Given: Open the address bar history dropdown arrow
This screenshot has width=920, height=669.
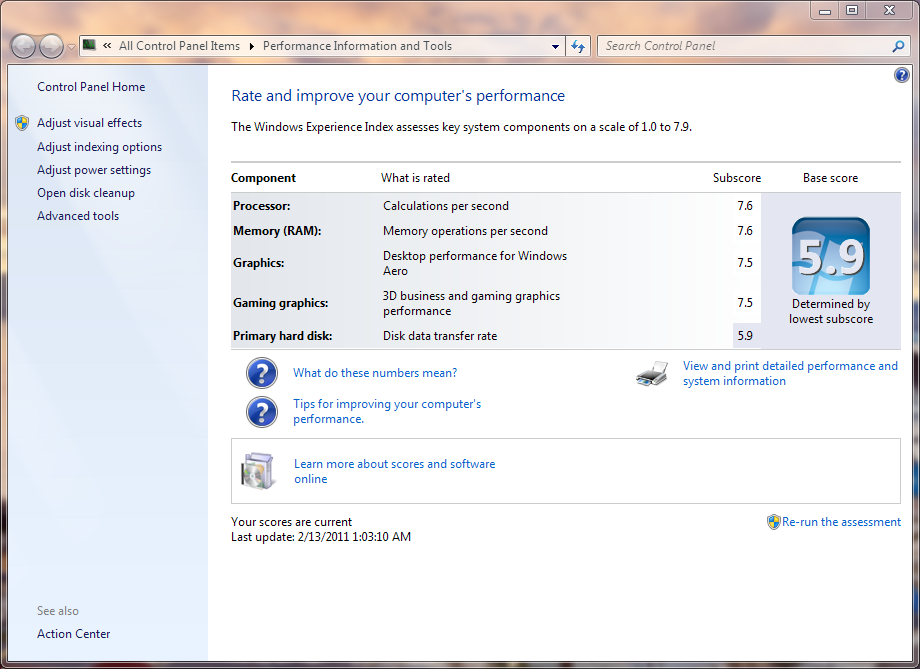Looking at the screenshot, I should (x=556, y=46).
